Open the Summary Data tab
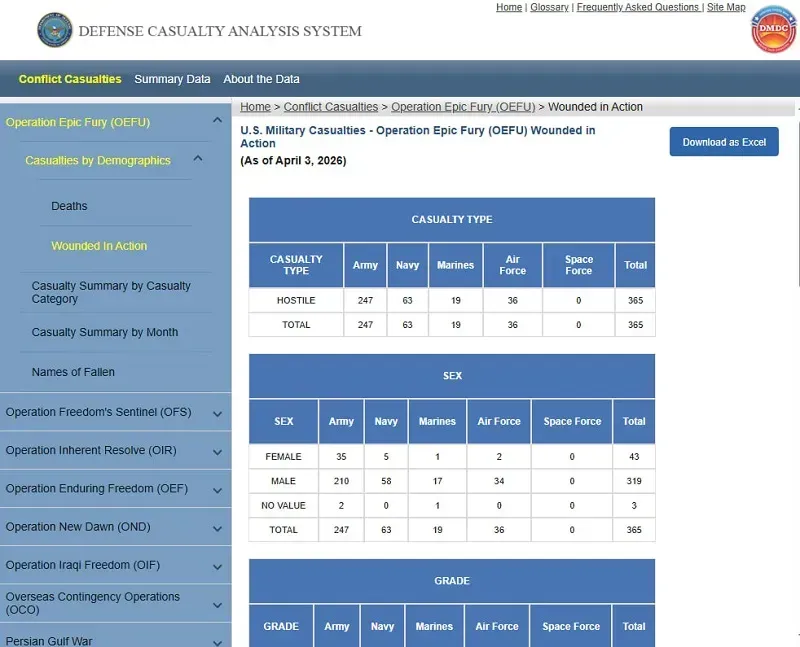This screenshot has height=647, width=800. [172, 79]
